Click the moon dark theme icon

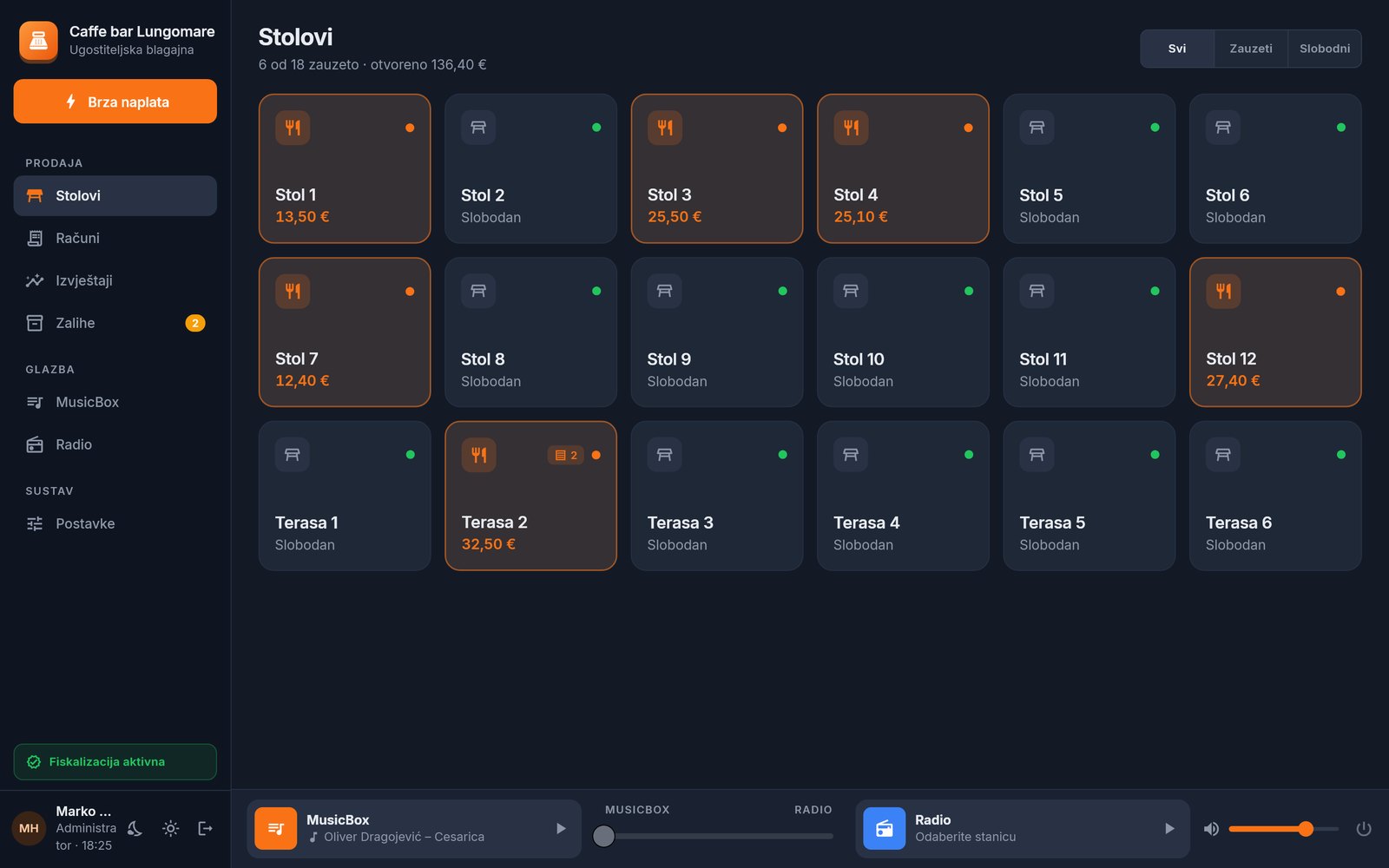135,828
